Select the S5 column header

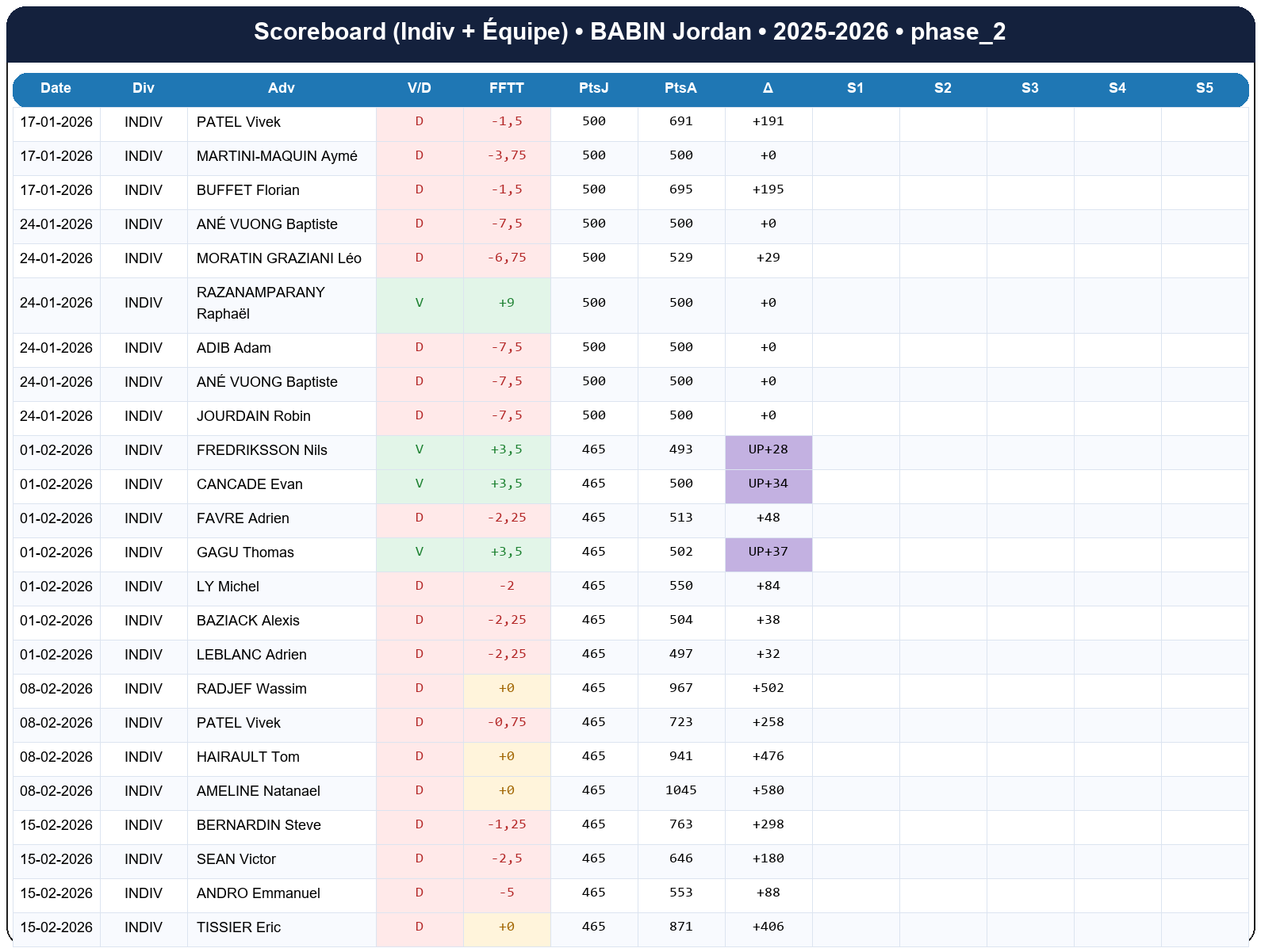pyautogui.click(x=1205, y=88)
